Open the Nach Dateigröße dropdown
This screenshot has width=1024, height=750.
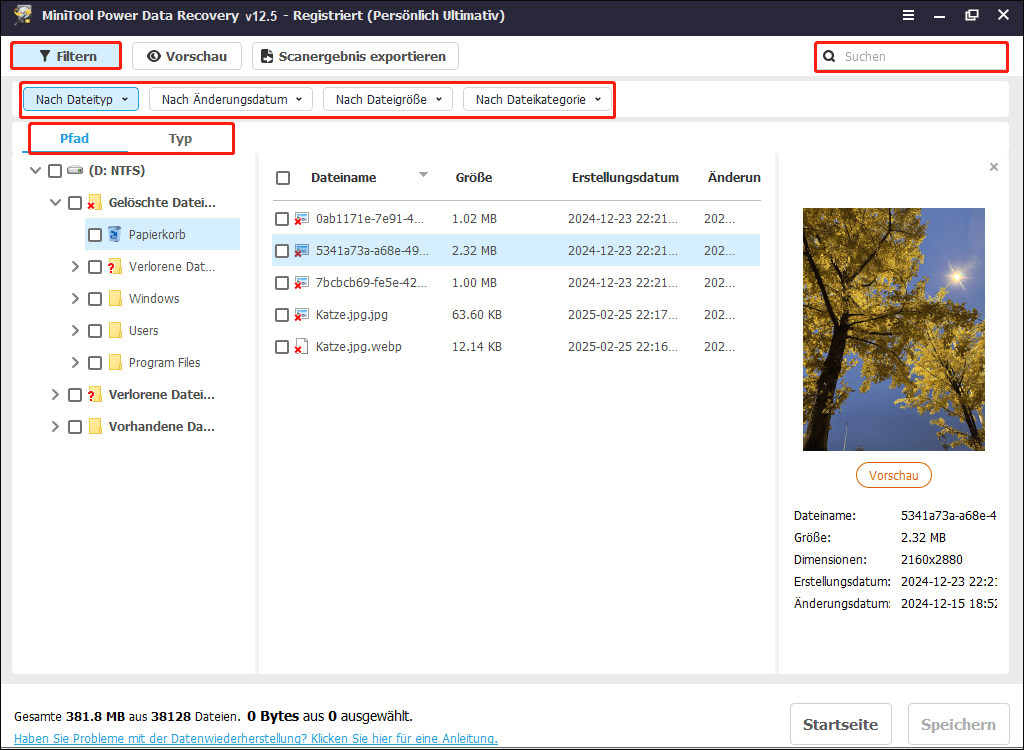tap(388, 99)
